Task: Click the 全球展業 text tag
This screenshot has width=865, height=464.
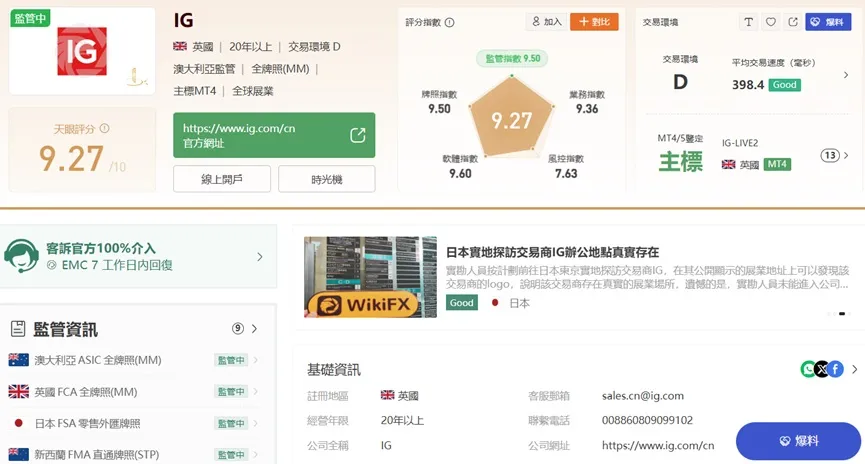Action: click(253, 91)
